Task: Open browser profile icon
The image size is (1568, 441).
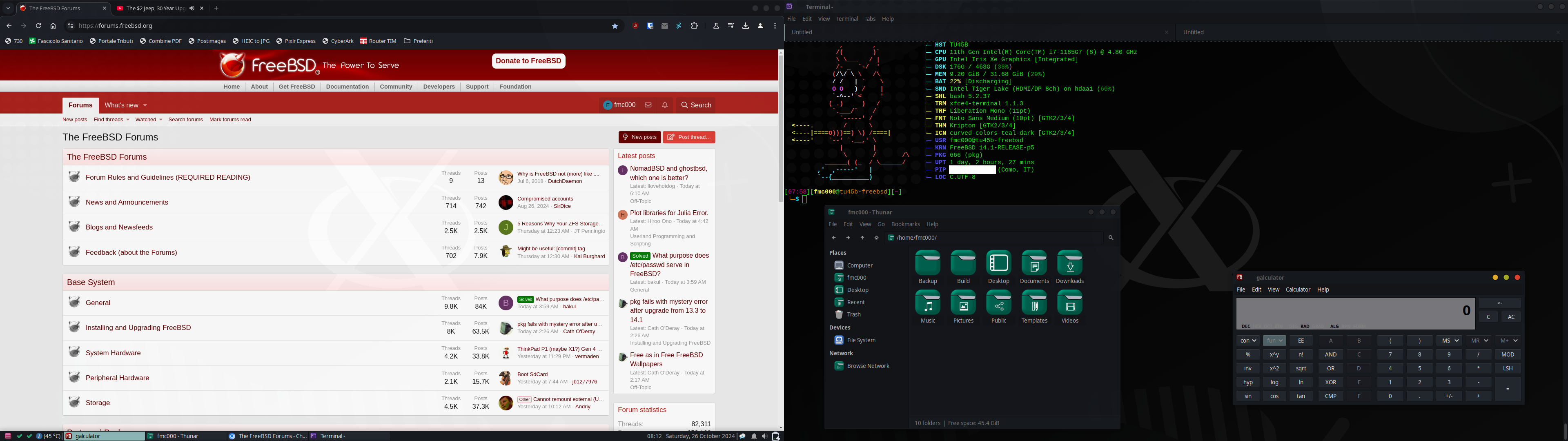Action: [760, 26]
